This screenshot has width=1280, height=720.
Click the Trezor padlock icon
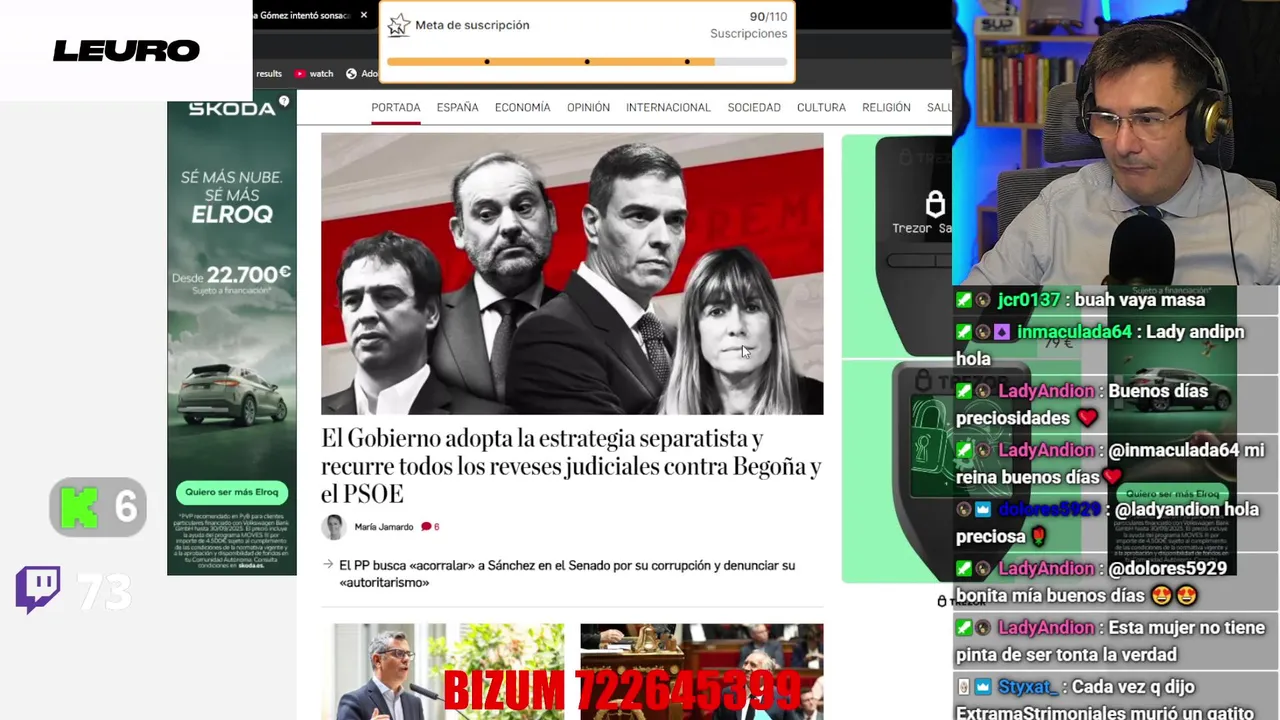click(935, 204)
